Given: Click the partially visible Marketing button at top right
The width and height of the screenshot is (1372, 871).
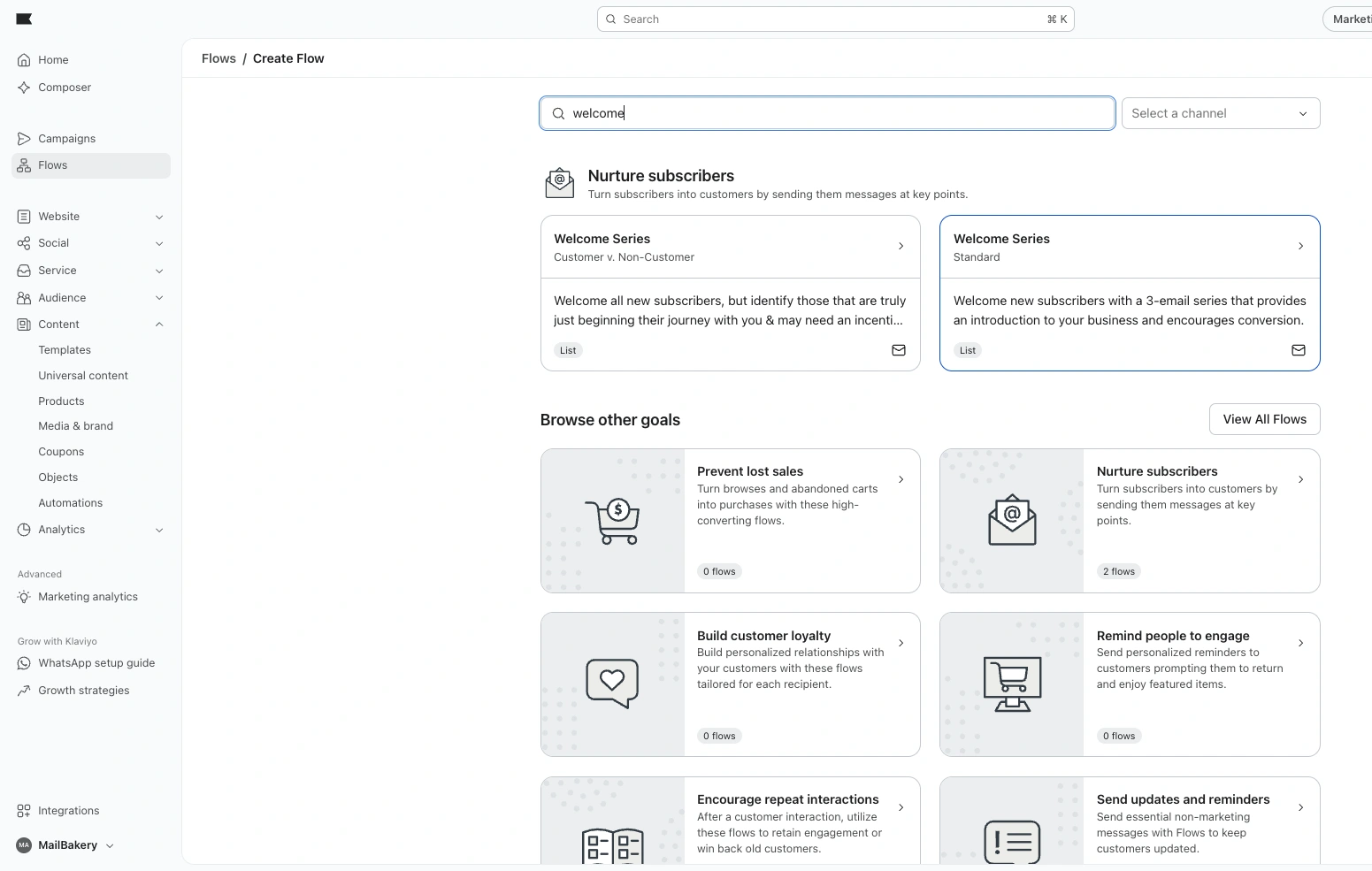Looking at the screenshot, I should [1347, 19].
